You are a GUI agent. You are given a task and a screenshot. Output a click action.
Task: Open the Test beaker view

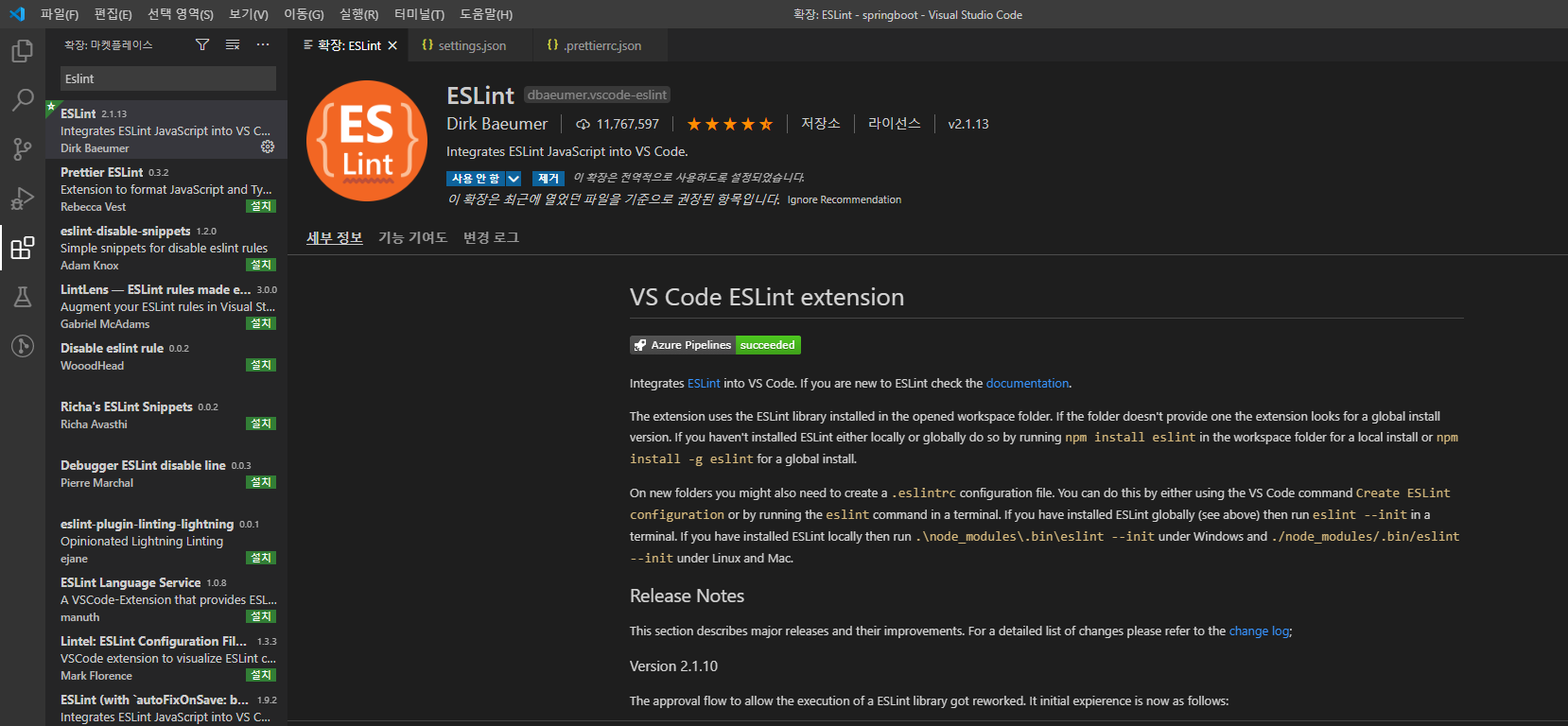23,297
